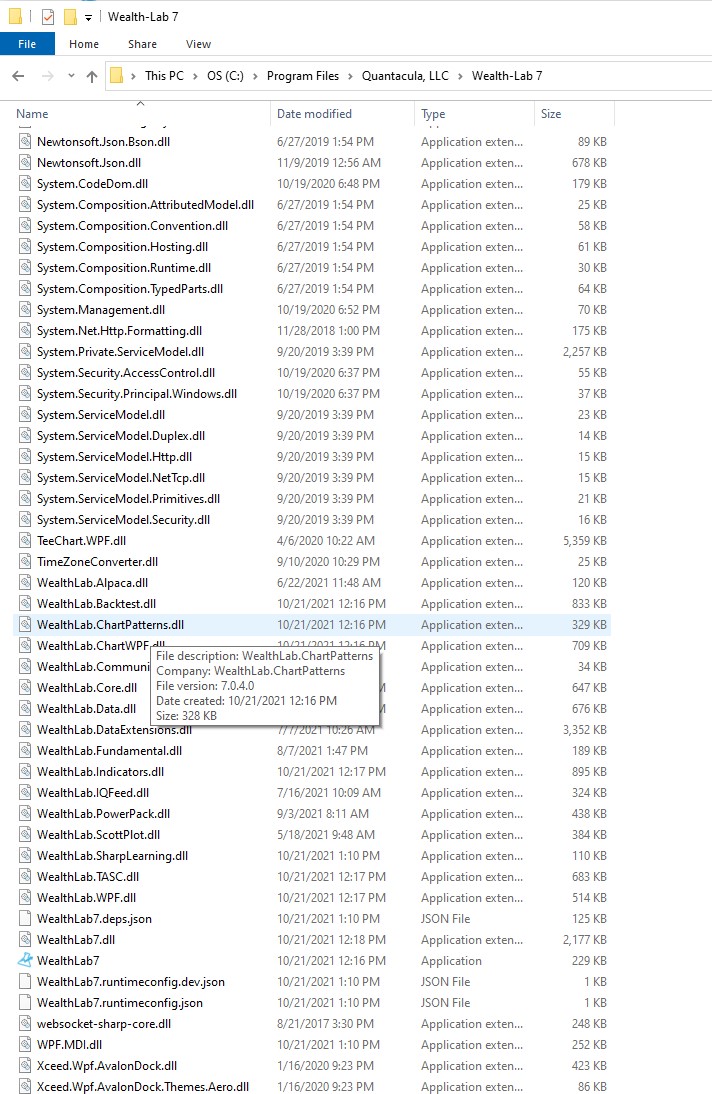Sort by the Size column header
712x1094 pixels.
click(574, 114)
